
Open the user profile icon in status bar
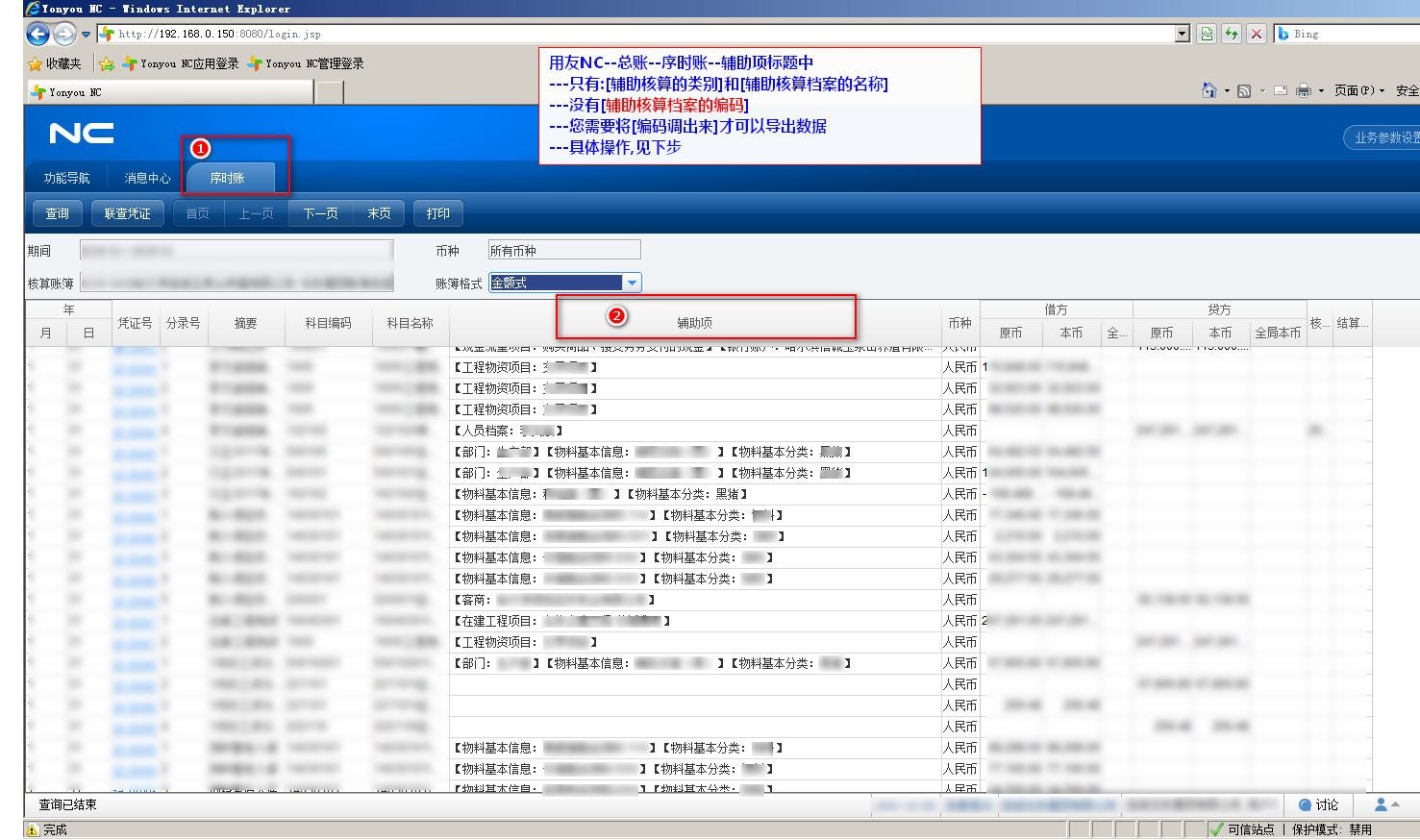[1381, 804]
